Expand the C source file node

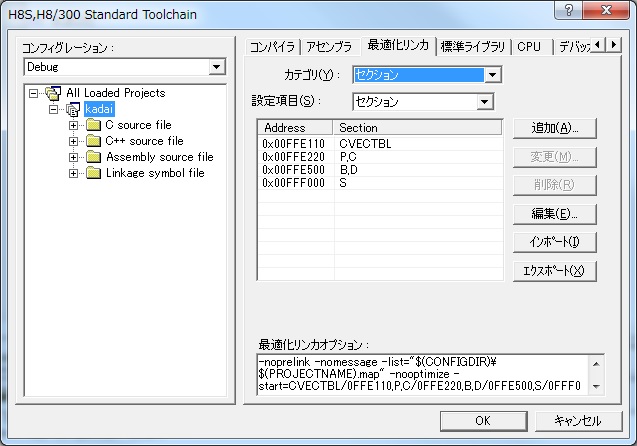(73, 125)
